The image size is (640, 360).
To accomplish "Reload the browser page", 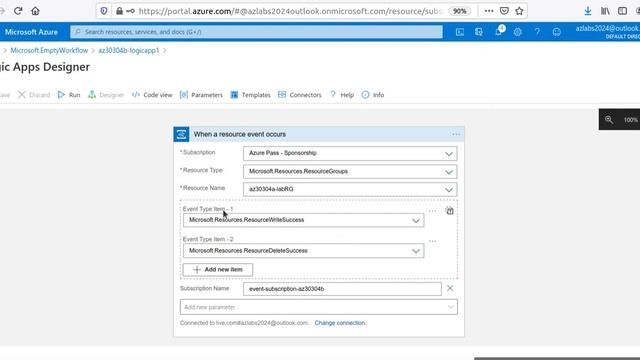I will (x=18, y=11).
